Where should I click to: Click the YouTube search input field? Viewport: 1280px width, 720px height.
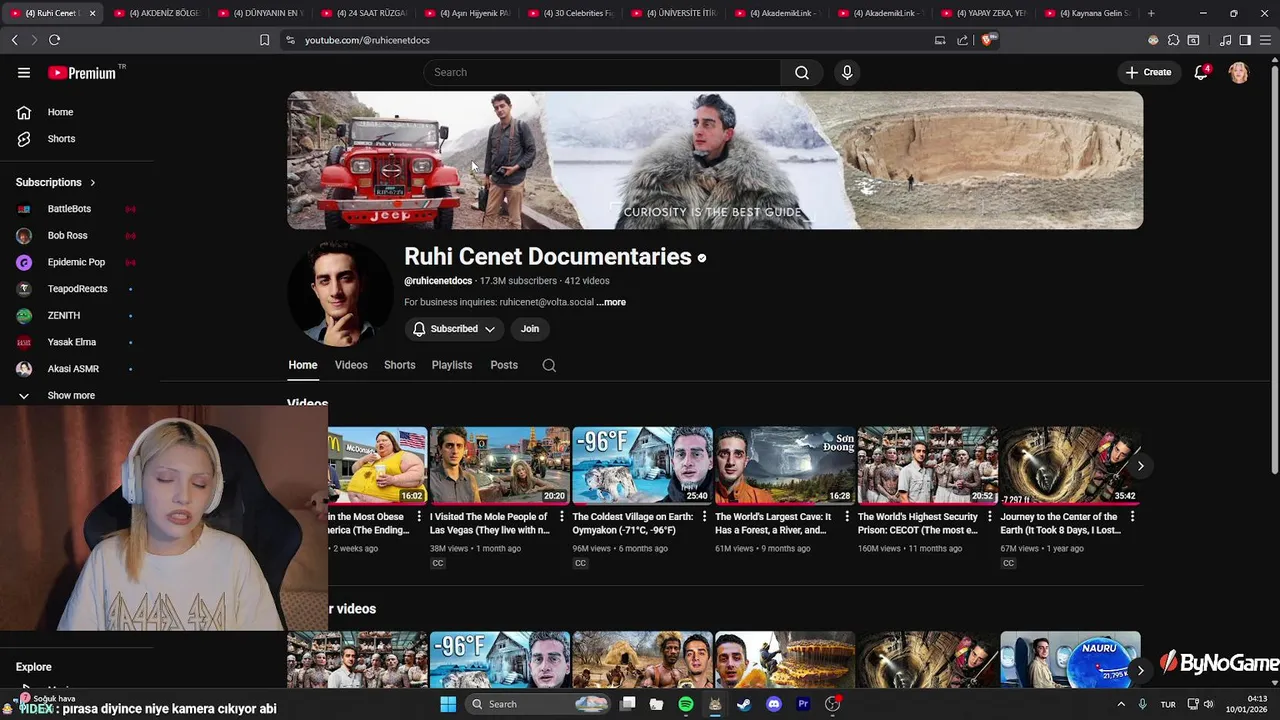602,72
